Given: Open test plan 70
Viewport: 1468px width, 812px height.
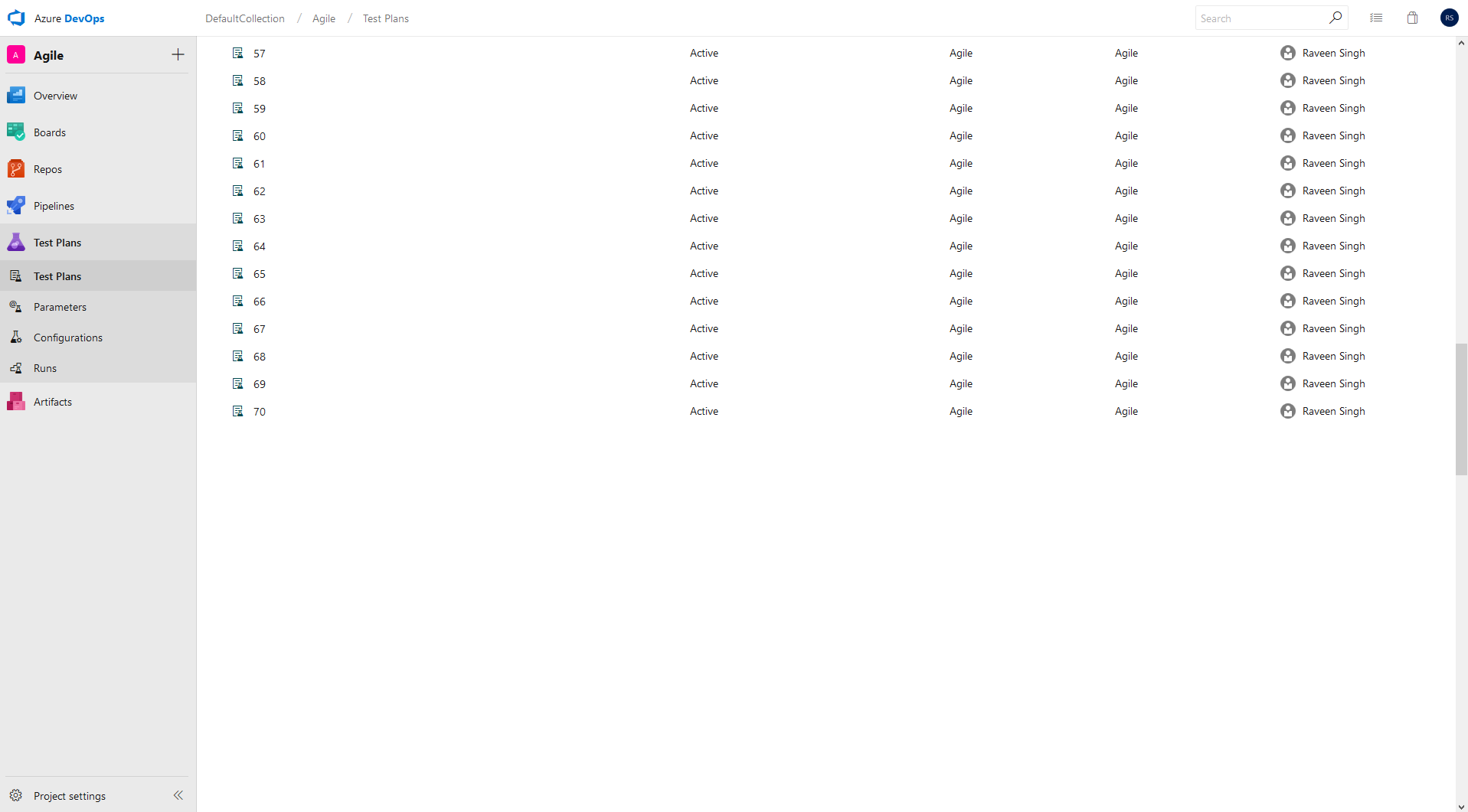Looking at the screenshot, I should [x=259, y=411].
